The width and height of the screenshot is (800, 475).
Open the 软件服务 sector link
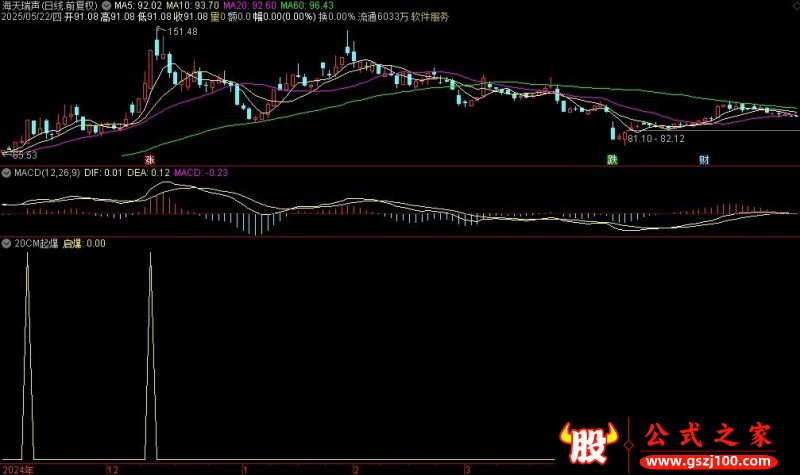[x=429, y=17]
